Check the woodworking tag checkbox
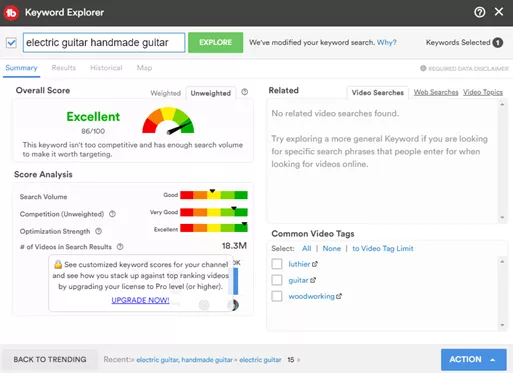 (277, 296)
